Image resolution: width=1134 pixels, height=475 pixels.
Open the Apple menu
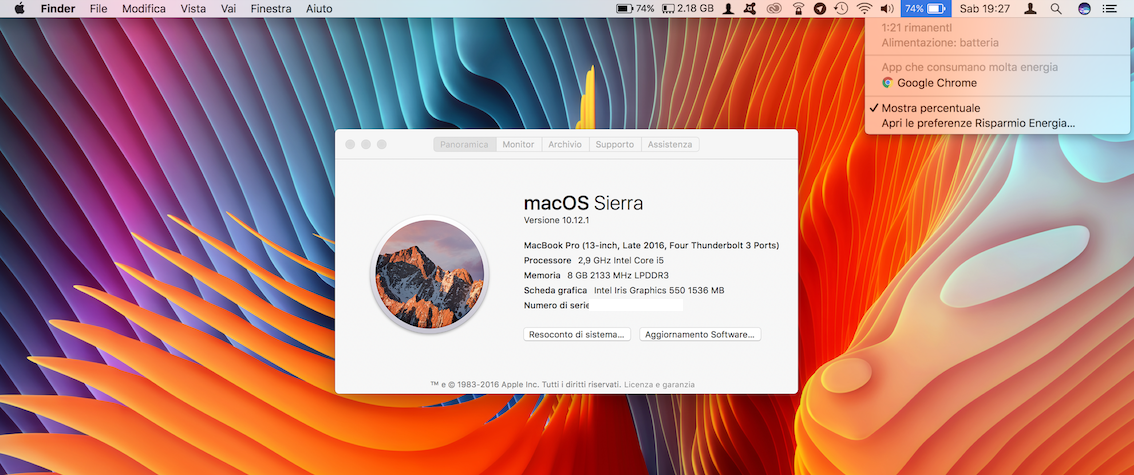point(20,9)
